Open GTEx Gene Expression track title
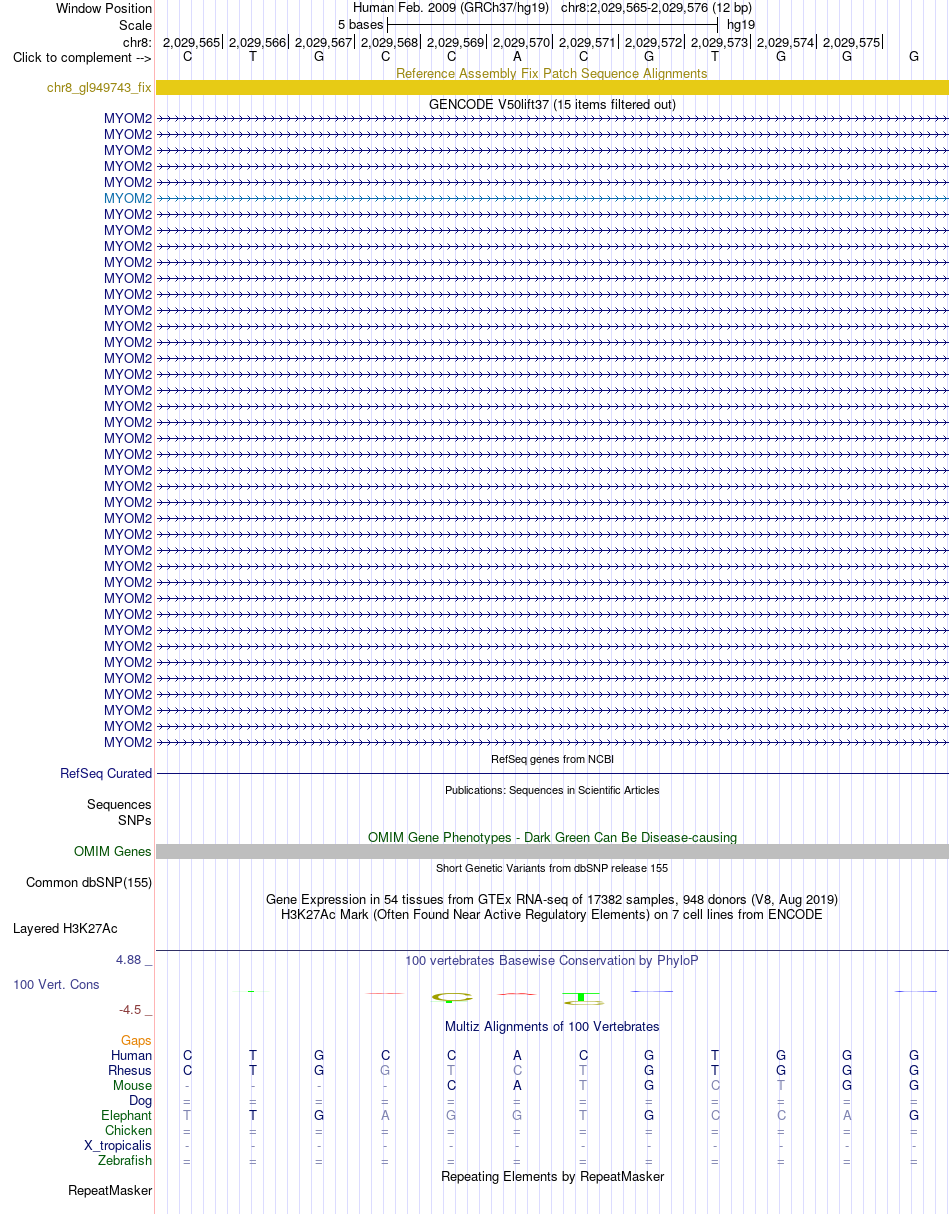The width and height of the screenshot is (950, 1214). 552,899
